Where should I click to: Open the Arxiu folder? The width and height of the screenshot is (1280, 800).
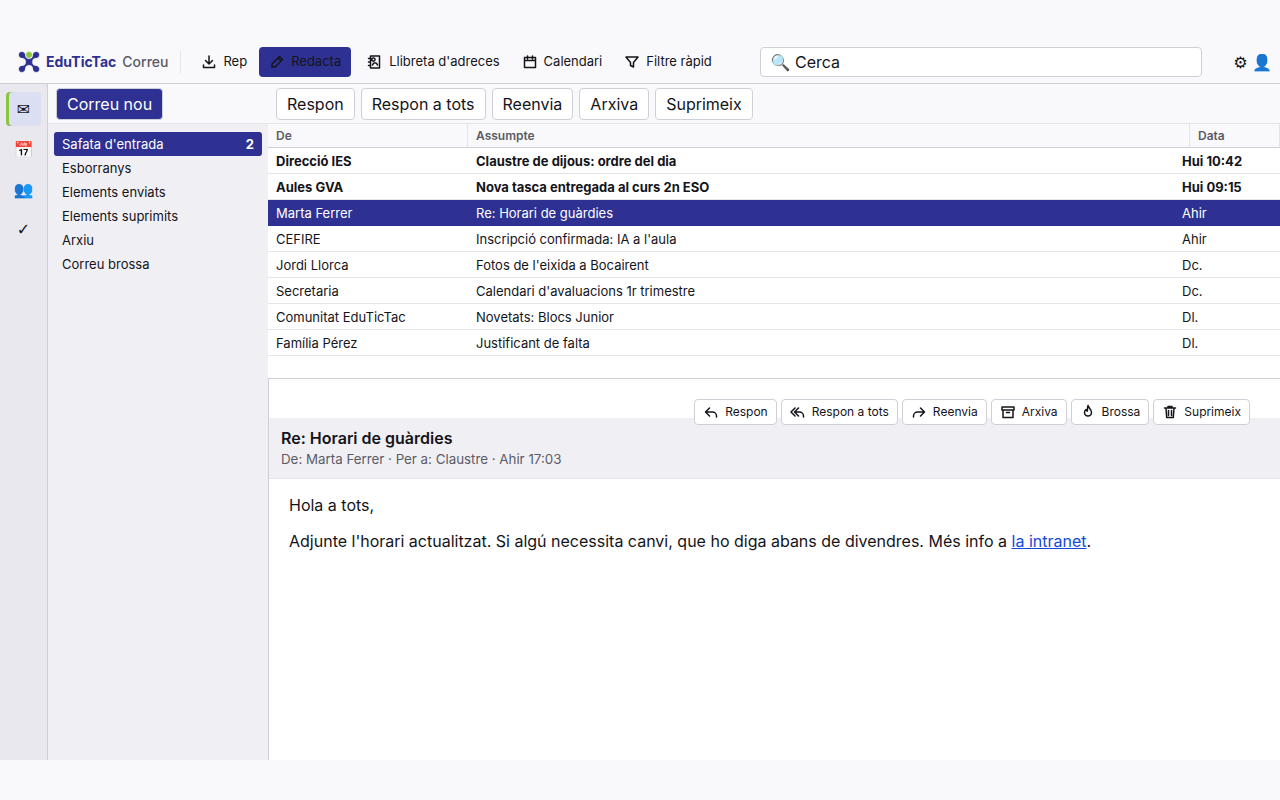[158, 240]
